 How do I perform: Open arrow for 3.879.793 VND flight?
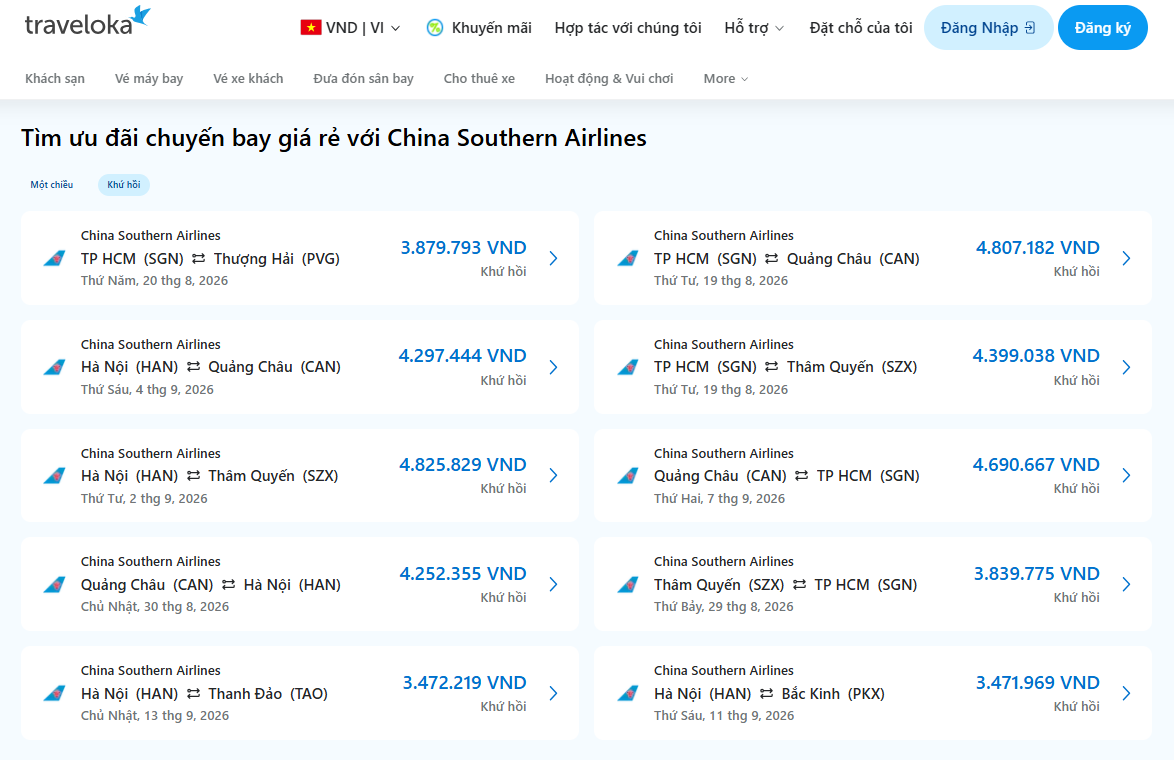tap(553, 258)
